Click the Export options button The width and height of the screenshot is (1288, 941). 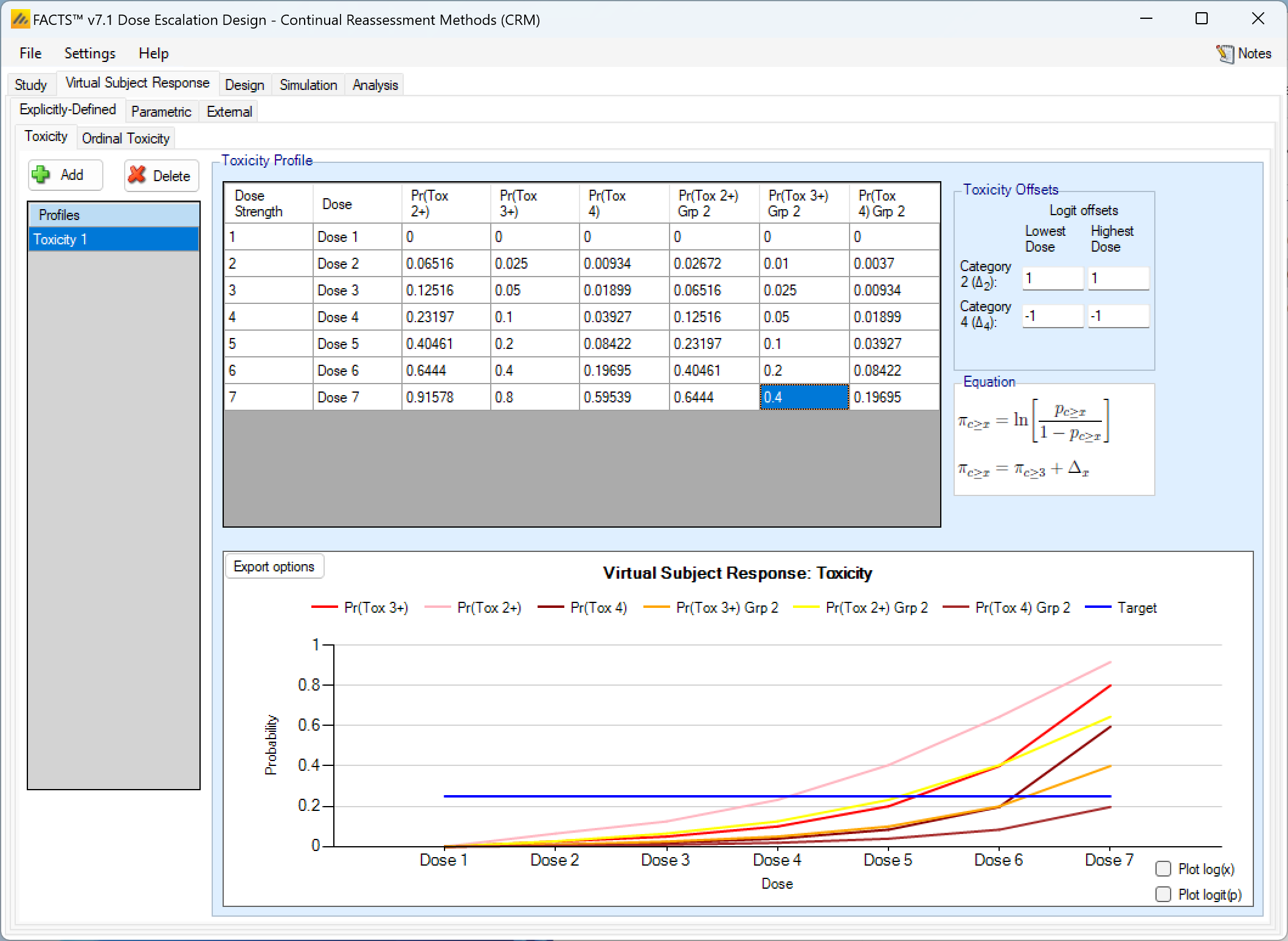(x=274, y=567)
